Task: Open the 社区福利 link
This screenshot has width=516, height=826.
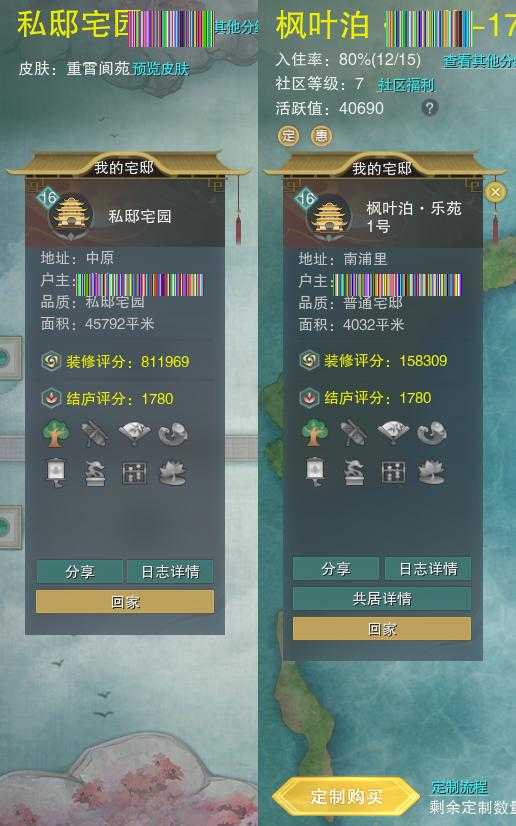Action: coord(406,84)
